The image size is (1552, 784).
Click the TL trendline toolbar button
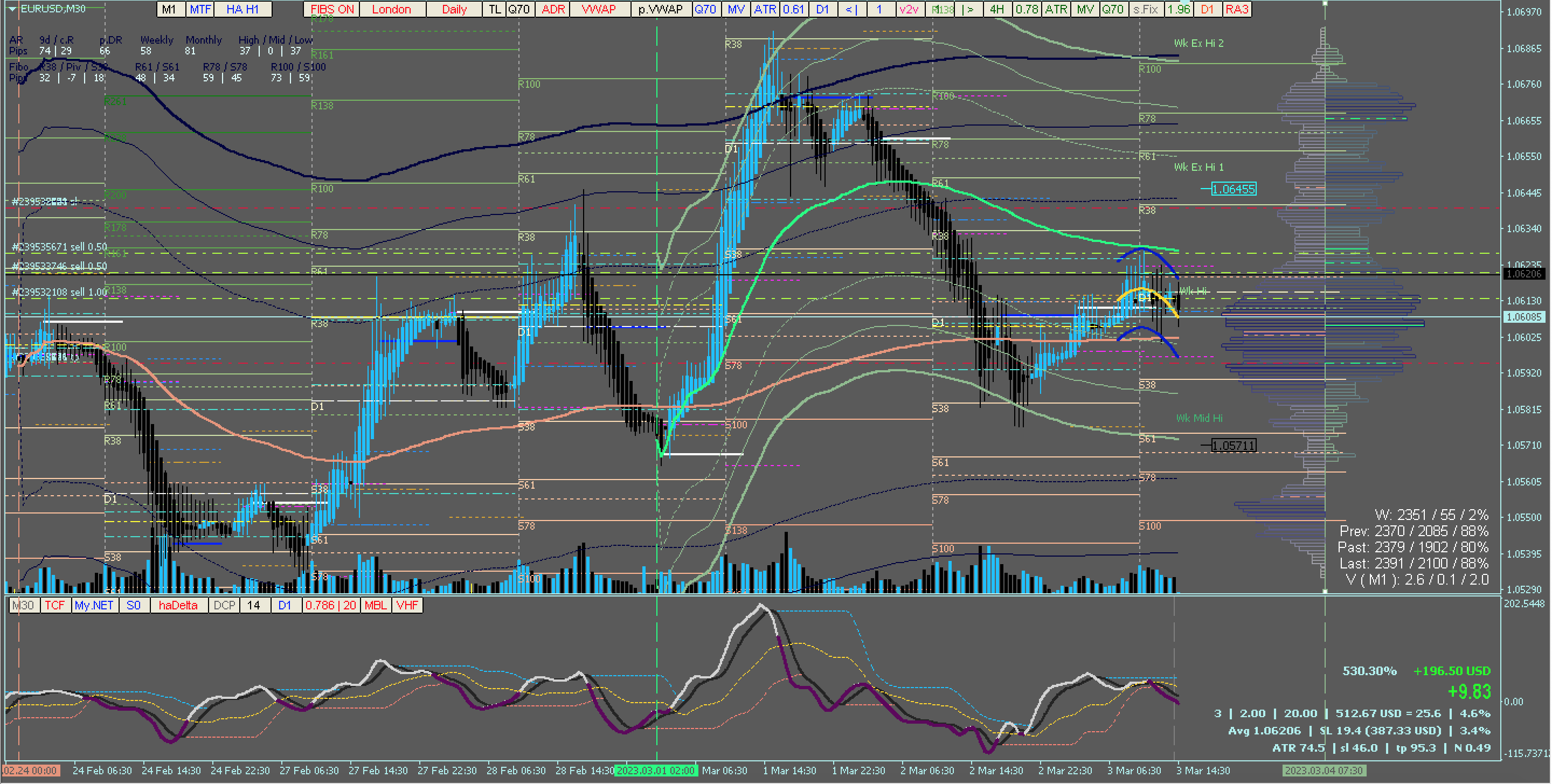494,9
